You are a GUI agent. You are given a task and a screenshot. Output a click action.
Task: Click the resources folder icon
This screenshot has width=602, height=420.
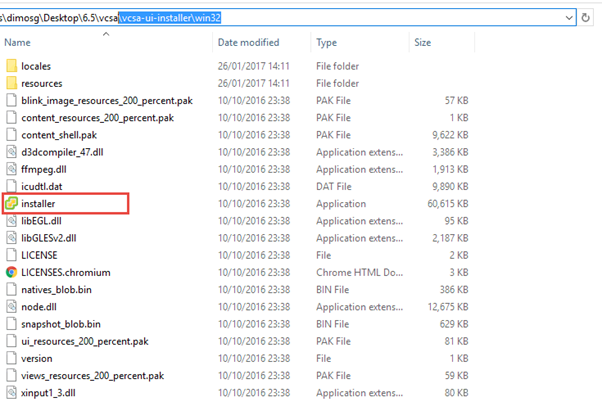pos(12,83)
